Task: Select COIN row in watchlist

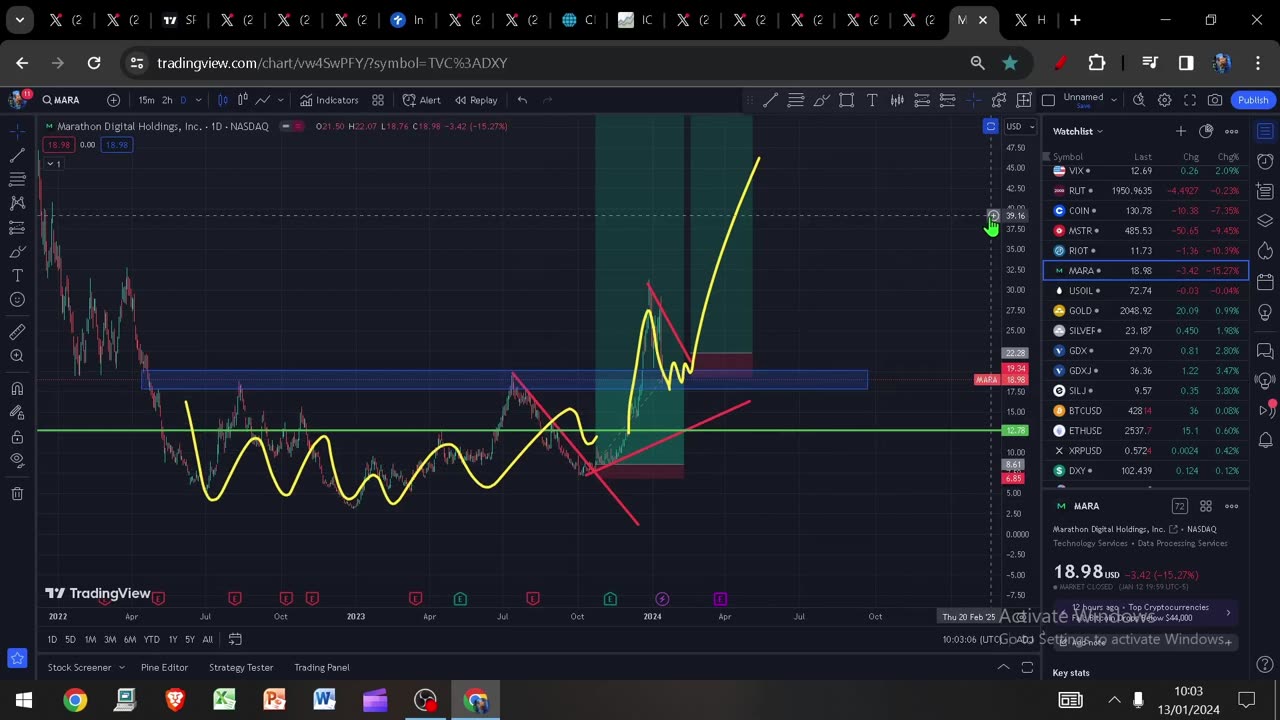Action: [1145, 211]
